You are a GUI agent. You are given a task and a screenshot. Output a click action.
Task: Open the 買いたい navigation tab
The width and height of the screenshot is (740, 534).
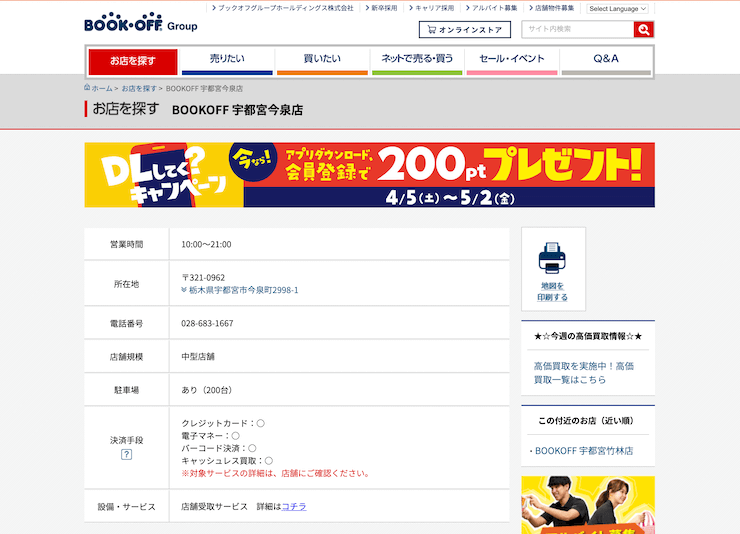click(322, 61)
